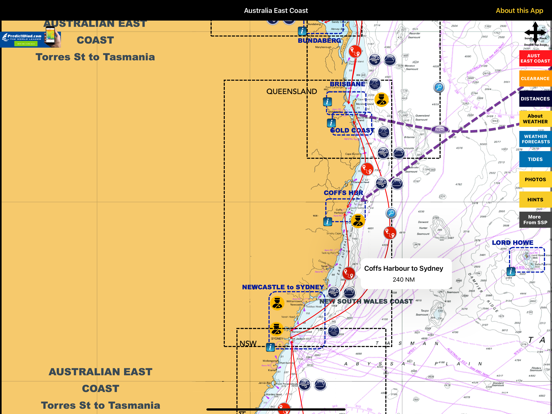Tap the Coffs Hbr info icon
Viewport: 552px width, 414px height.
[328, 221]
